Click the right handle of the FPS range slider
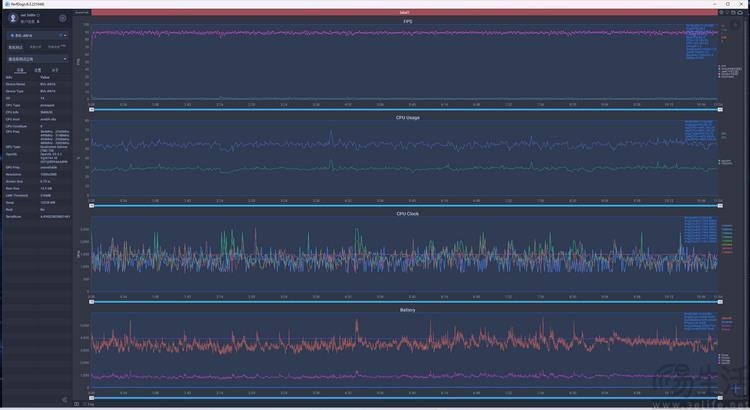 (x=718, y=109)
